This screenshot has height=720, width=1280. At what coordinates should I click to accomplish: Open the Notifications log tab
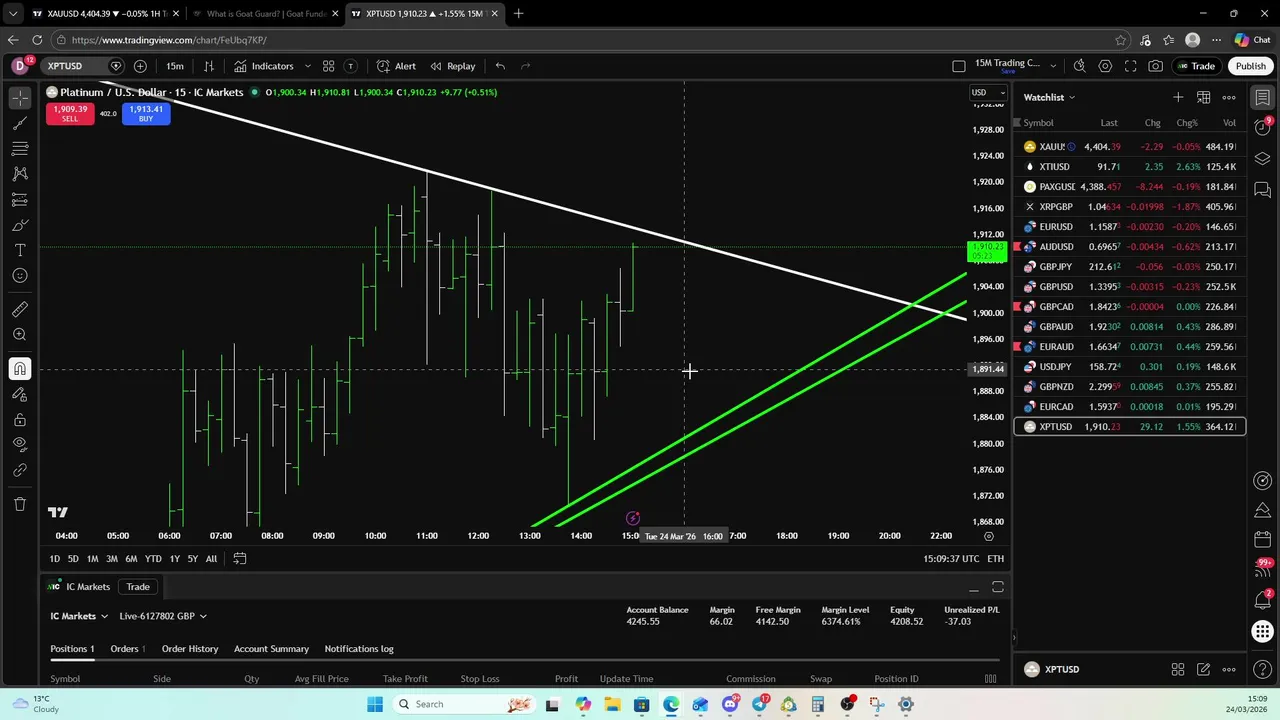pos(359,649)
